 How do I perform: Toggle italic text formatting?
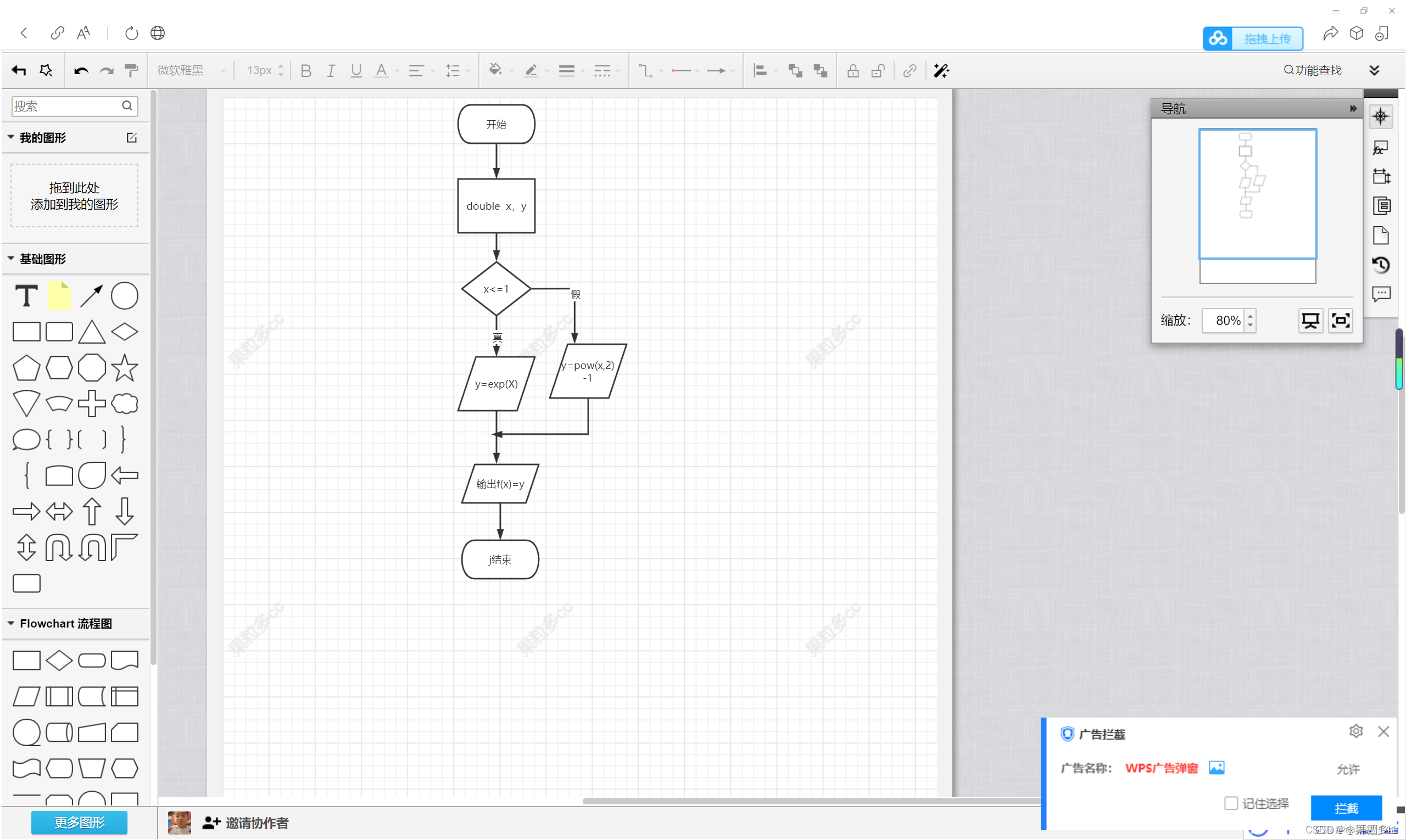pyautogui.click(x=331, y=71)
